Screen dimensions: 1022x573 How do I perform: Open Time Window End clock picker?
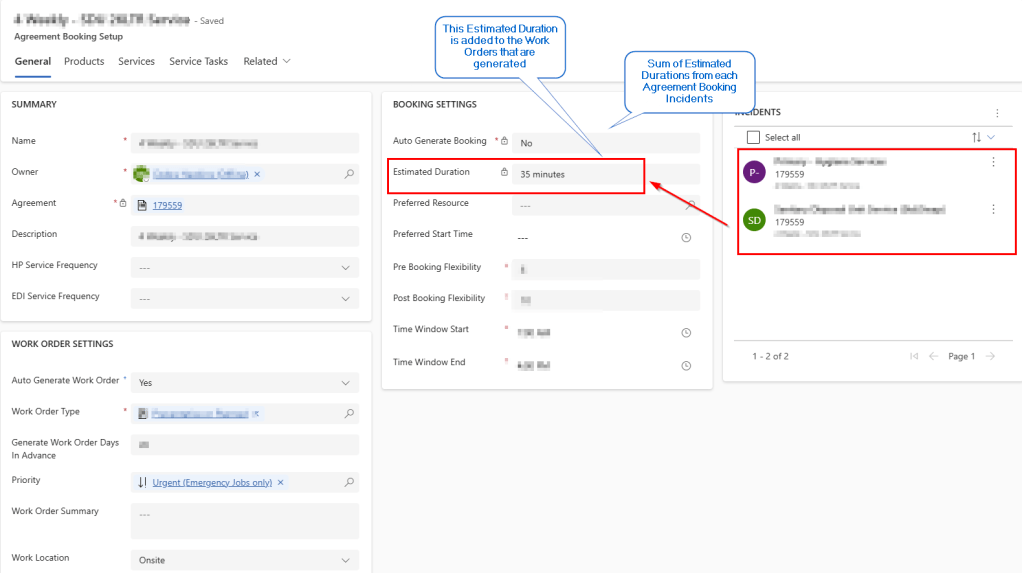point(686,366)
